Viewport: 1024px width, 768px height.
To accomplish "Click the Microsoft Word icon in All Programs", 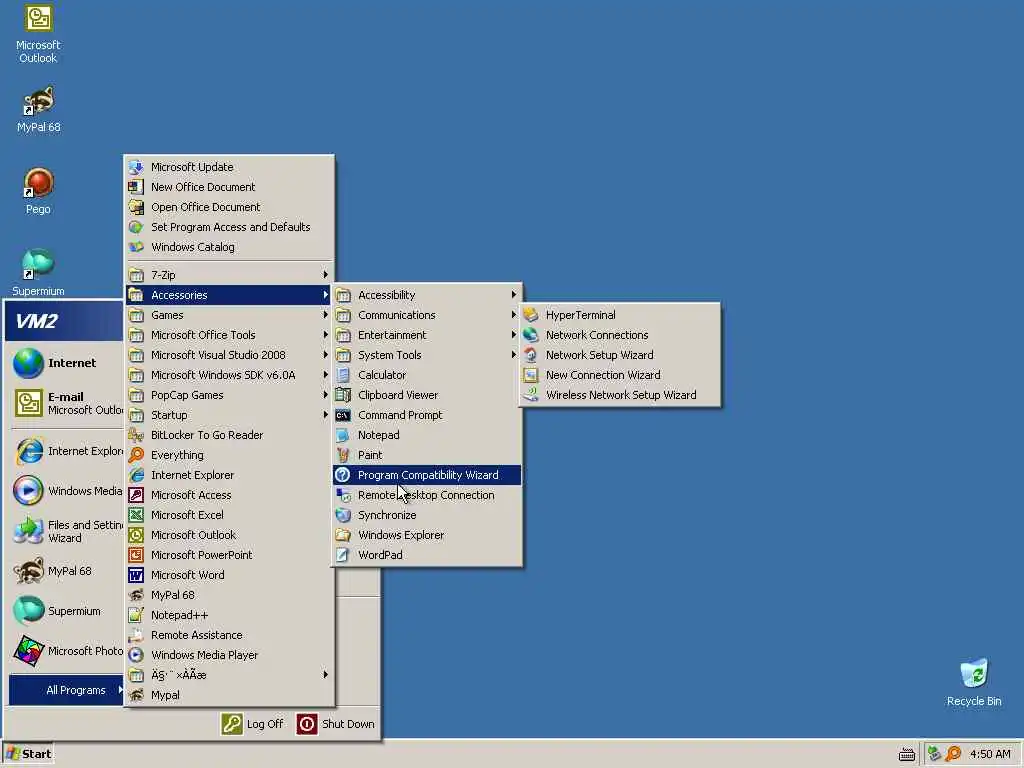I will point(136,575).
